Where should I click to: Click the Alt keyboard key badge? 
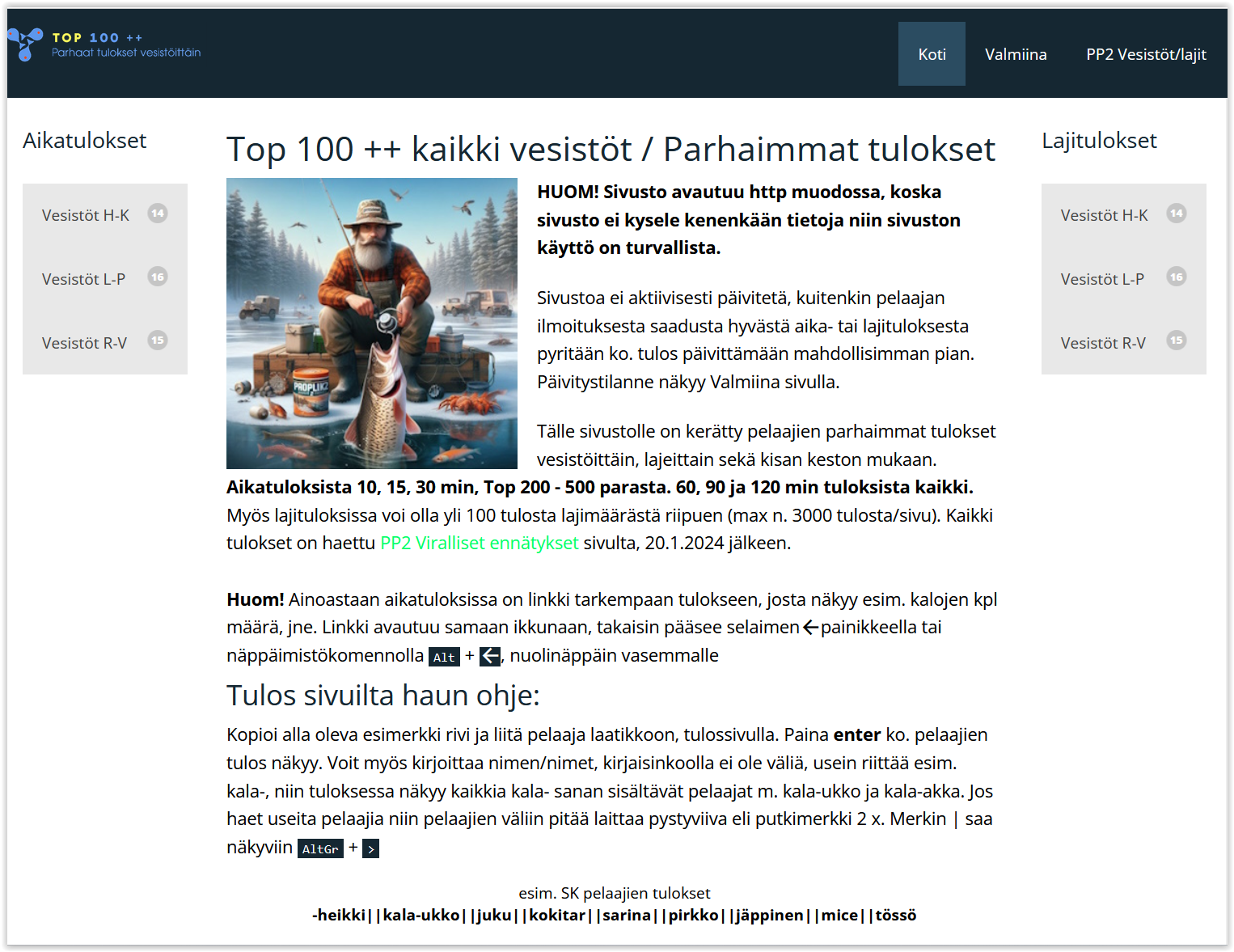[444, 657]
